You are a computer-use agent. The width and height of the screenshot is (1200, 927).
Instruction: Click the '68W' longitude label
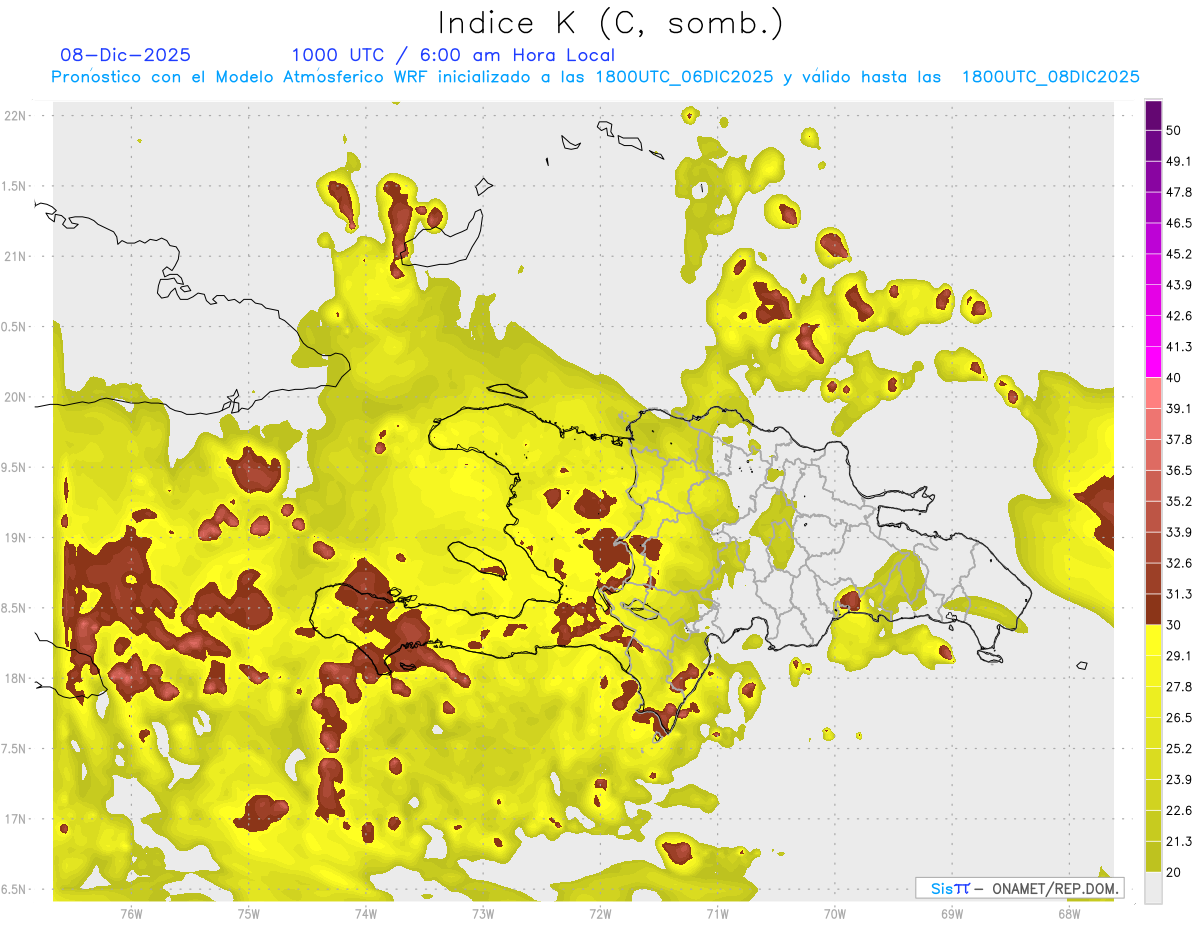click(x=1069, y=914)
